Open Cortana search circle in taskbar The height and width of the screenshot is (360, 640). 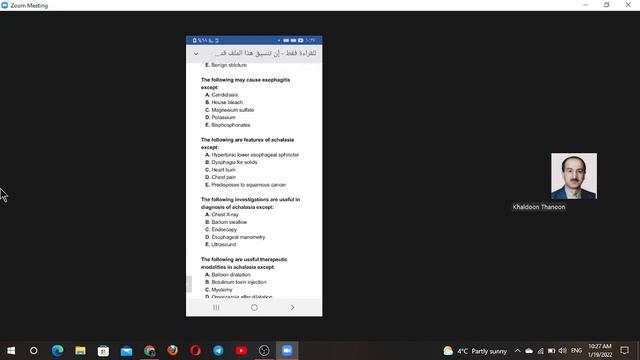pos(33,351)
